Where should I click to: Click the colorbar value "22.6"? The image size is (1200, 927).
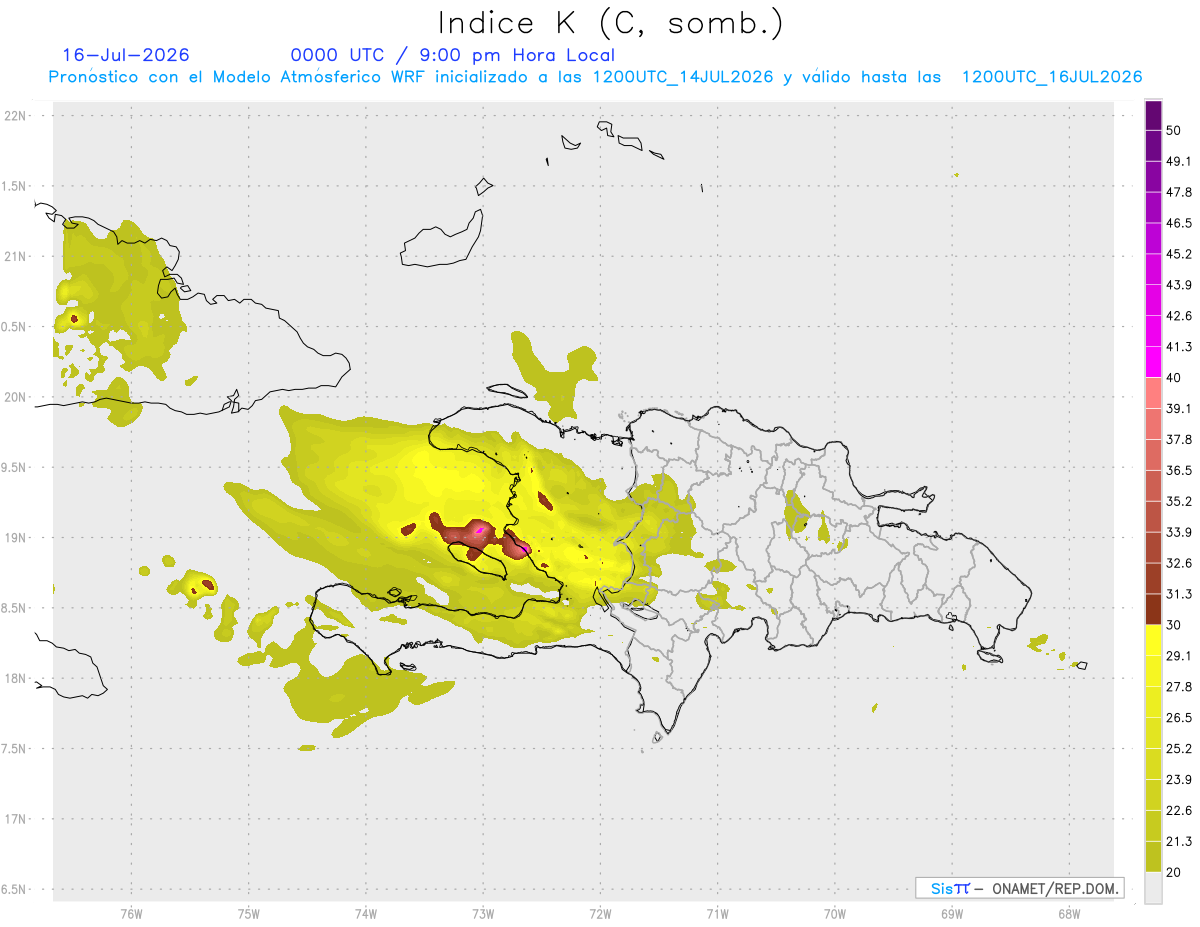pyautogui.click(x=1179, y=810)
